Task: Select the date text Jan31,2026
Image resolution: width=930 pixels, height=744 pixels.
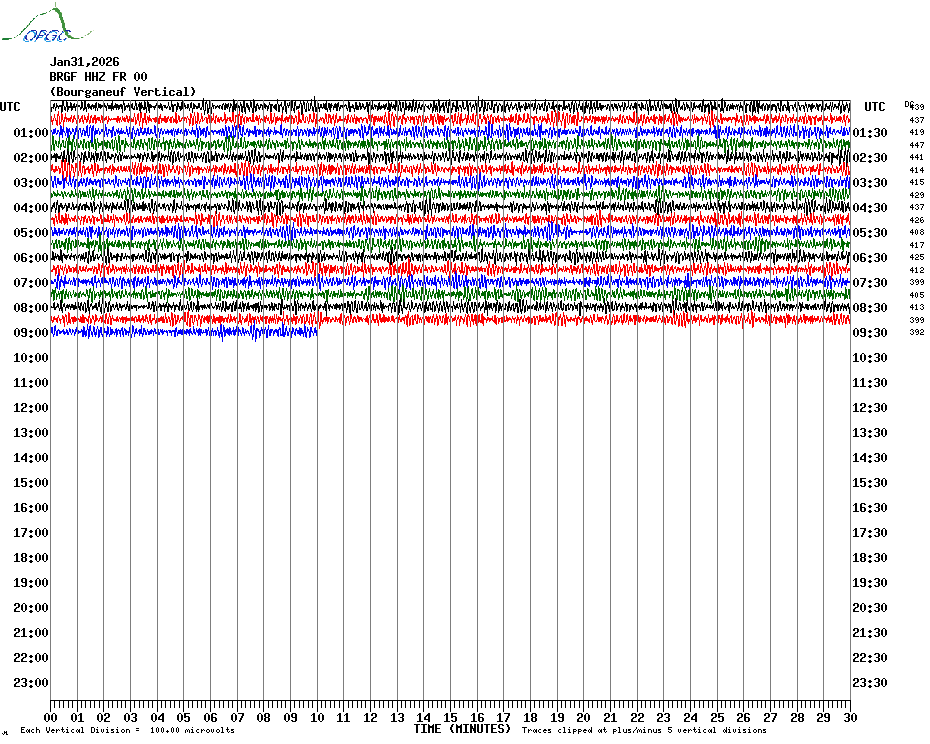Action: click(84, 62)
